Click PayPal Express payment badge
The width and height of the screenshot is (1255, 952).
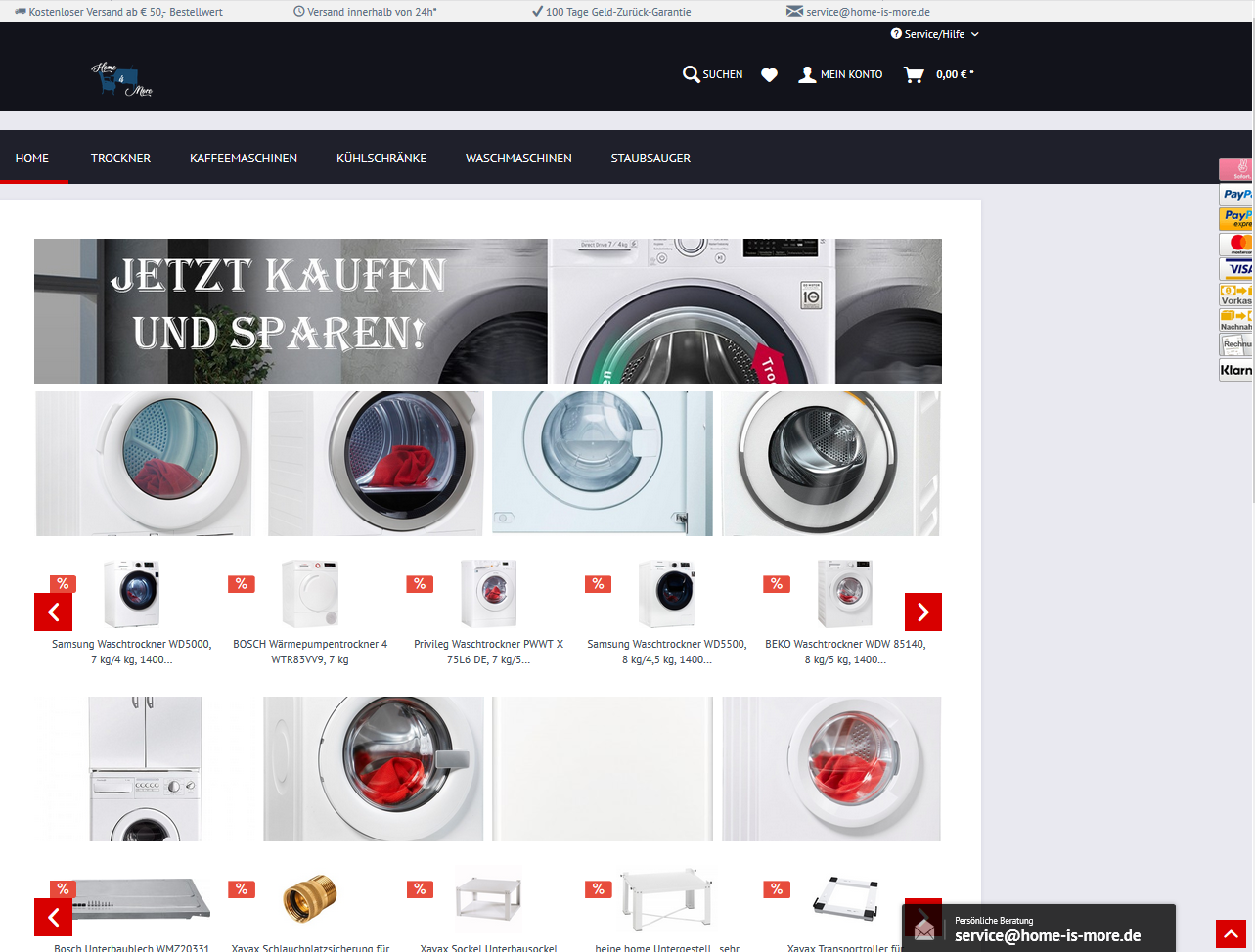(x=1236, y=219)
